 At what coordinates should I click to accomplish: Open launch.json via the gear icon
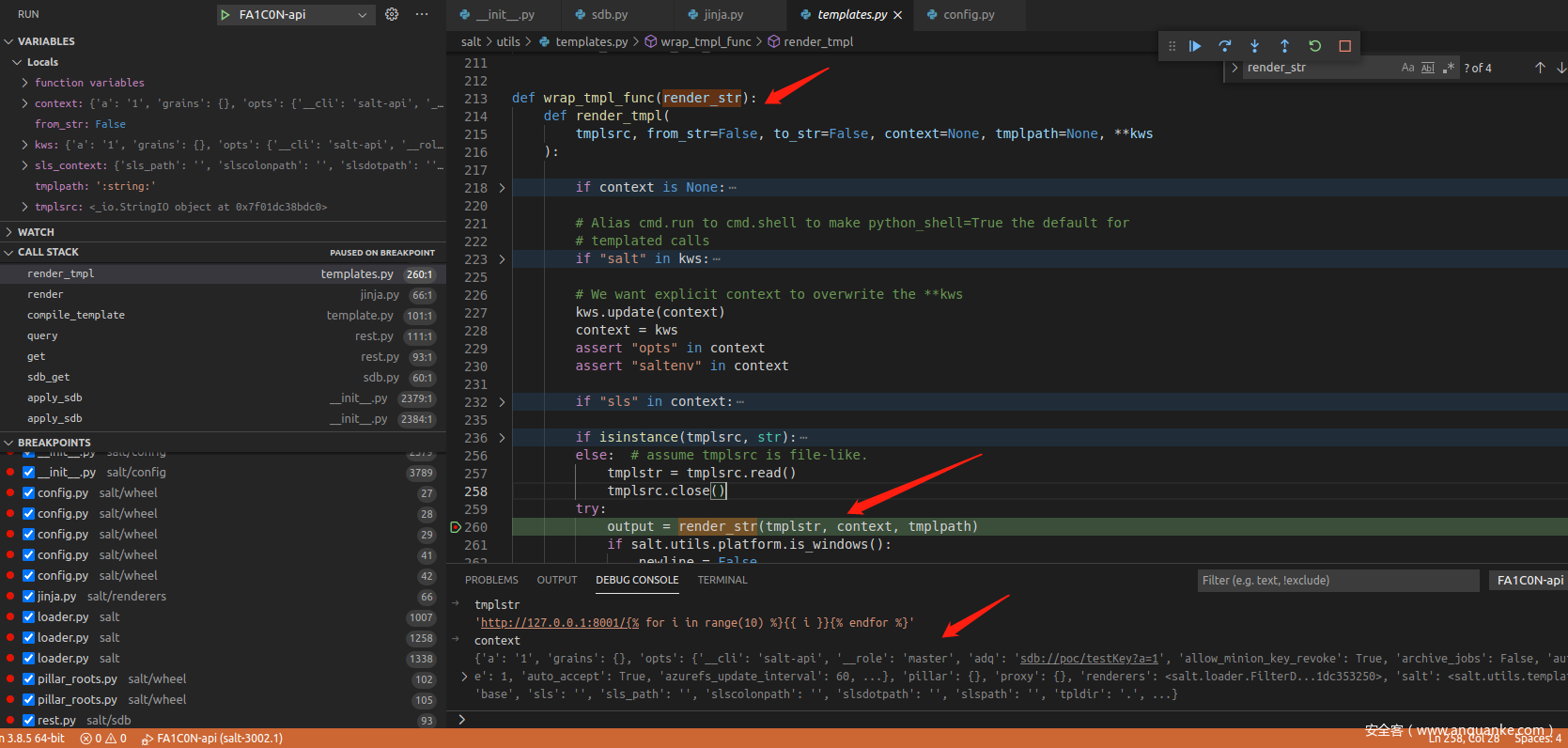click(x=392, y=14)
